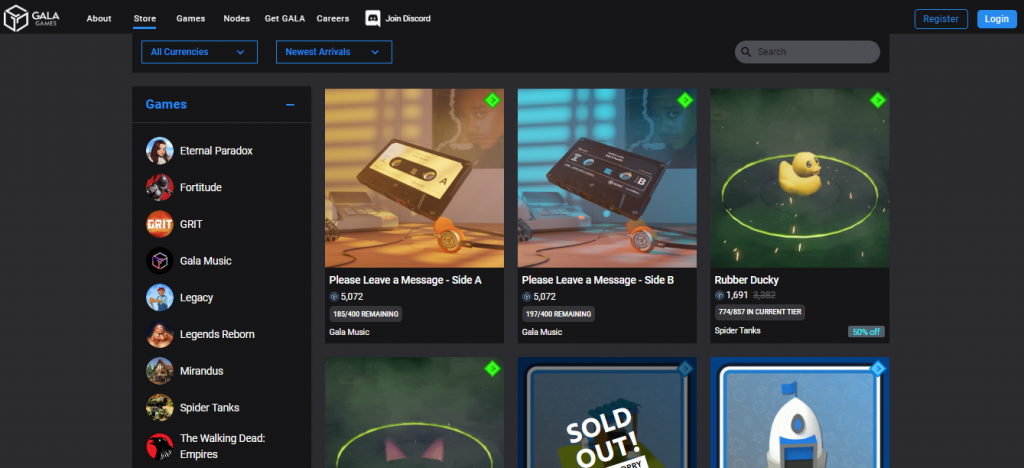Image resolution: width=1024 pixels, height=468 pixels.
Task: Click the magnifier icon in the search box
Action: (746, 52)
